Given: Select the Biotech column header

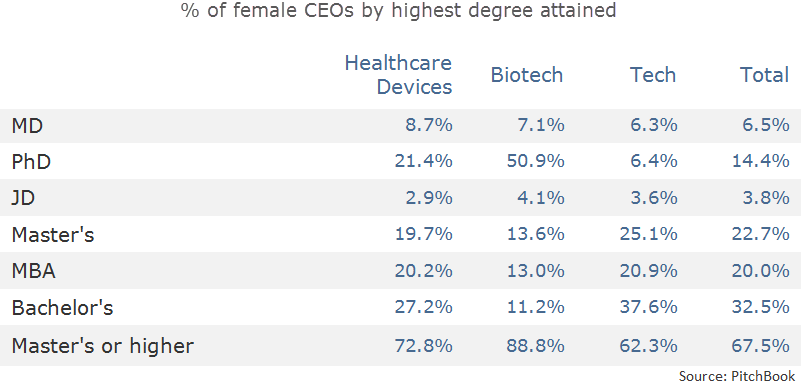Looking at the screenshot, I should pyautogui.click(x=527, y=75).
